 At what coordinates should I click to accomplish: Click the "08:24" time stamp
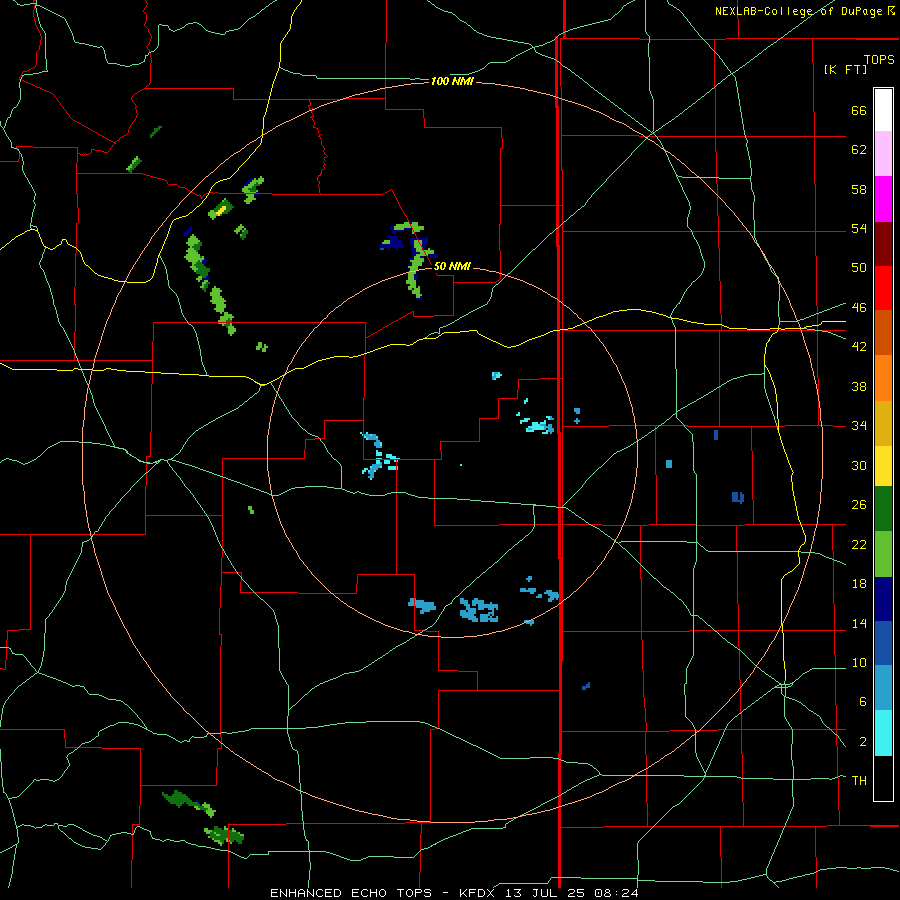point(615,893)
